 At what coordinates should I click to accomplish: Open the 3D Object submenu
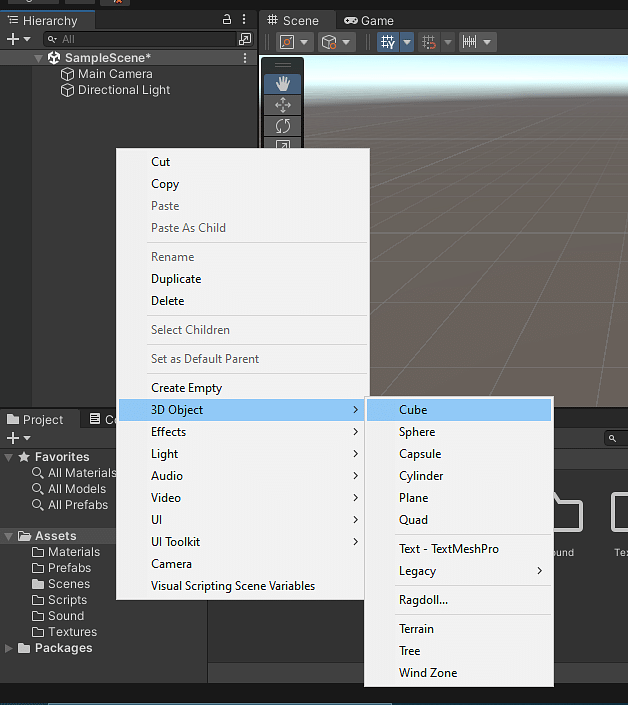(x=241, y=410)
